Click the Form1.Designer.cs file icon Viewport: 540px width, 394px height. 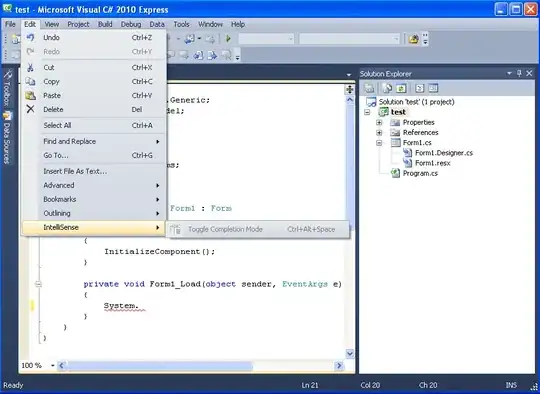(x=407, y=153)
